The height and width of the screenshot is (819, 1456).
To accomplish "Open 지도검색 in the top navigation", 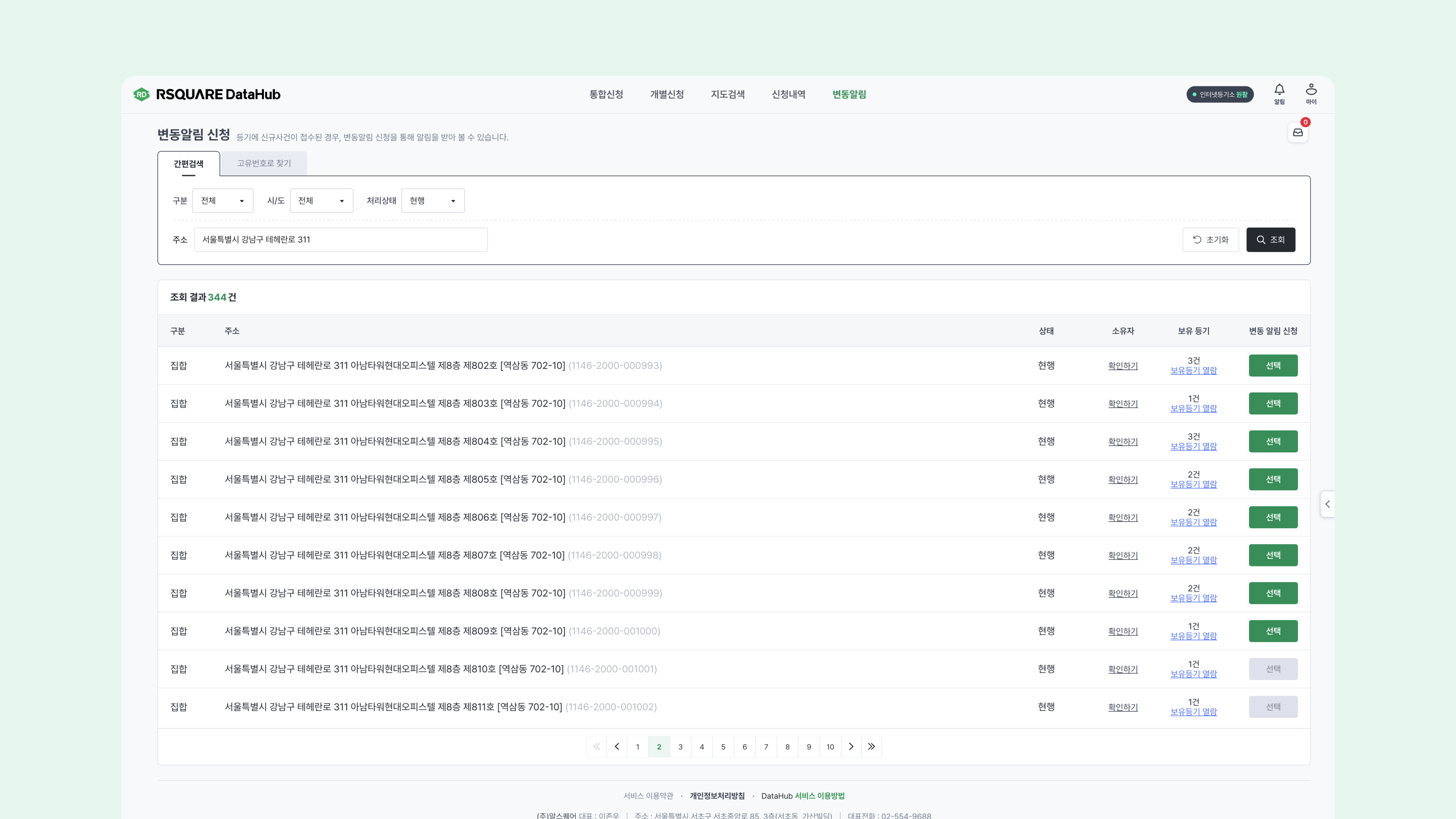I will (x=728, y=94).
